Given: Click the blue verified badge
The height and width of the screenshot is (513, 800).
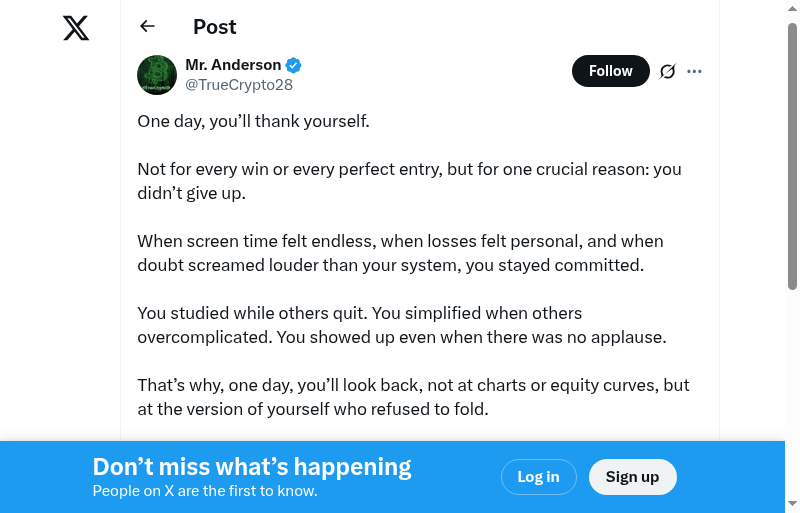Looking at the screenshot, I should point(294,65).
